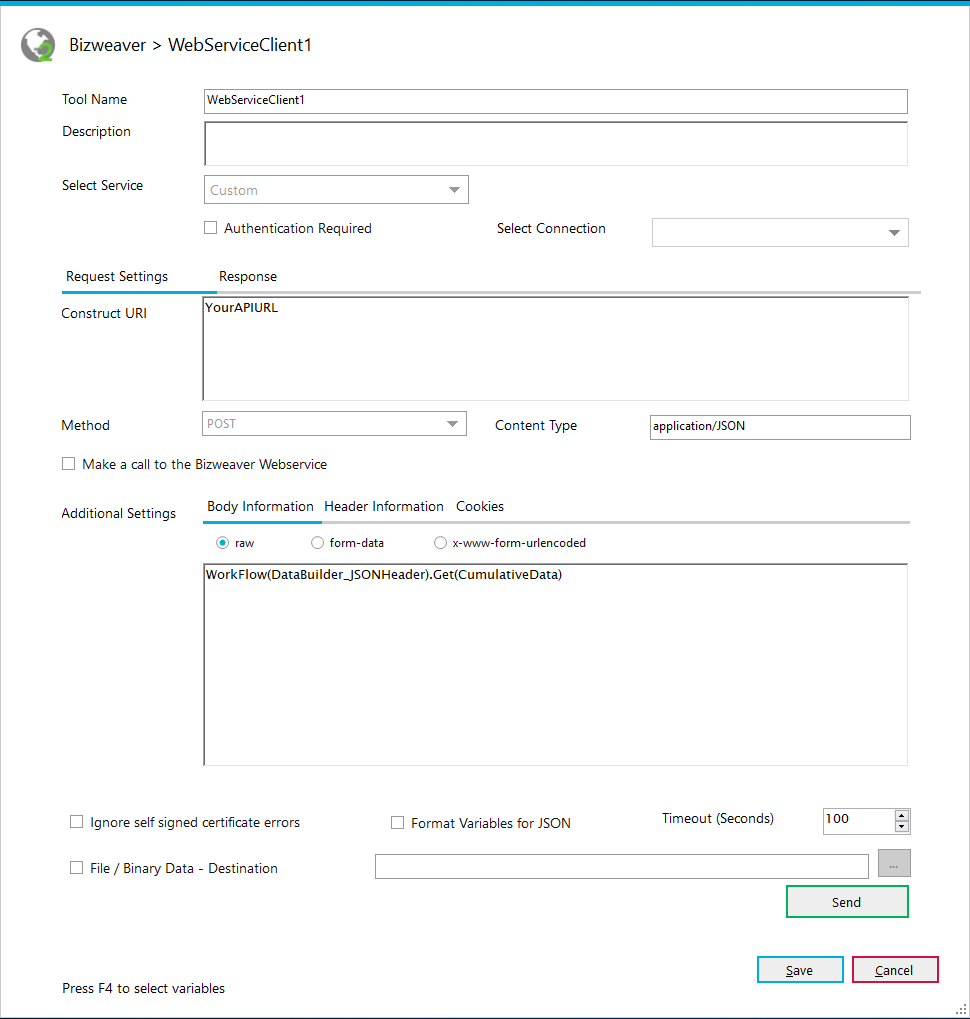
Task: Click the Save button
Action: pos(800,970)
